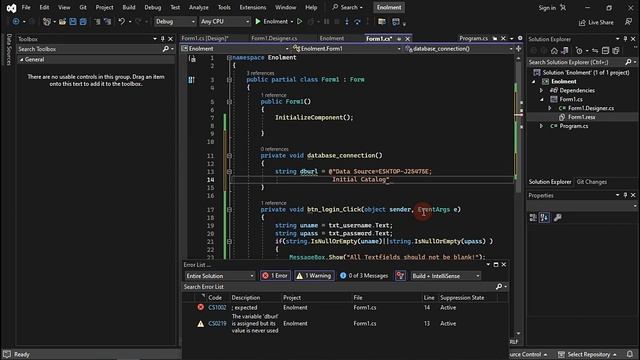The height and width of the screenshot is (360, 640).
Task: Click the Description column header
Action: coord(246,298)
